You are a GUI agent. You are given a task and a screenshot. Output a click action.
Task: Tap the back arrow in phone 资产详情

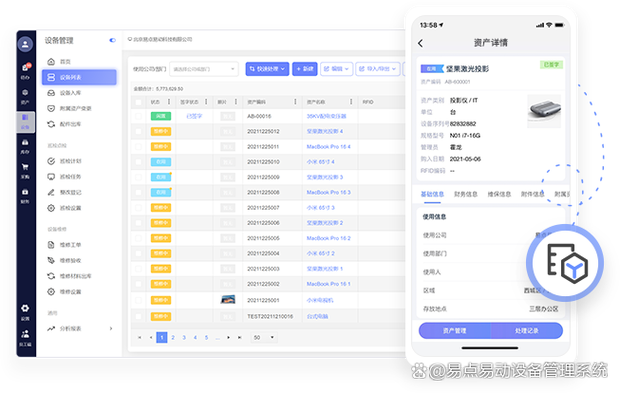[420, 43]
